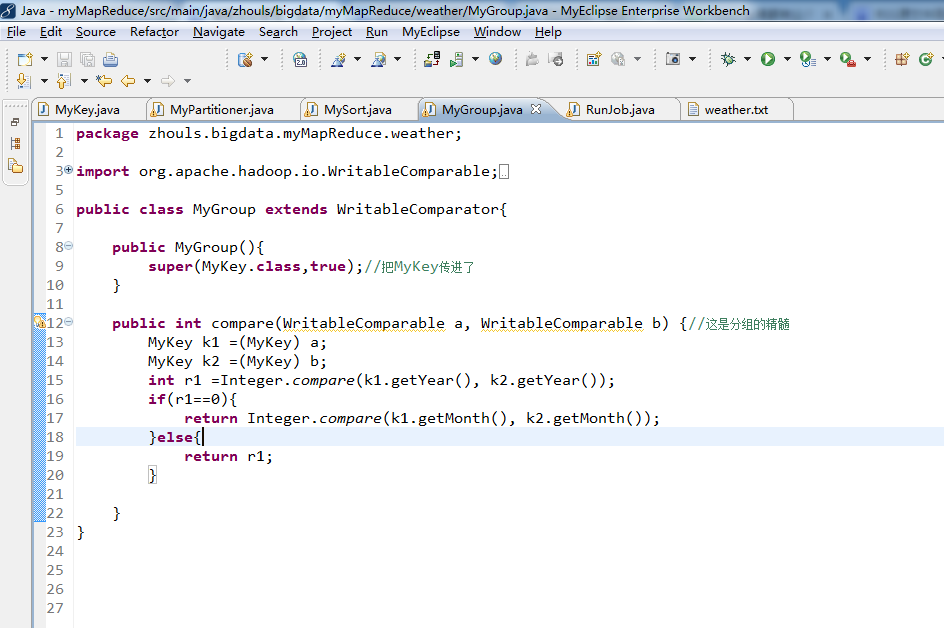Click the deploy server application icon
The height and width of the screenshot is (628, 944).
pos(432,59)
